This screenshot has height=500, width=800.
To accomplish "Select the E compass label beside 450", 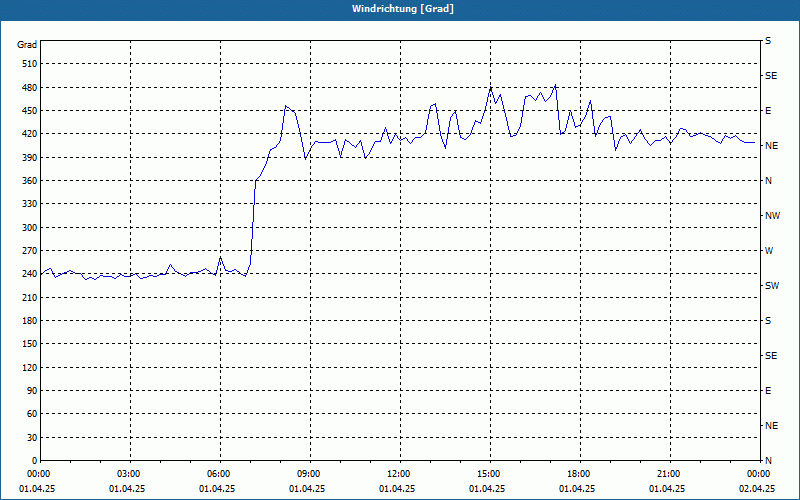I will click(x=768, y=111).
